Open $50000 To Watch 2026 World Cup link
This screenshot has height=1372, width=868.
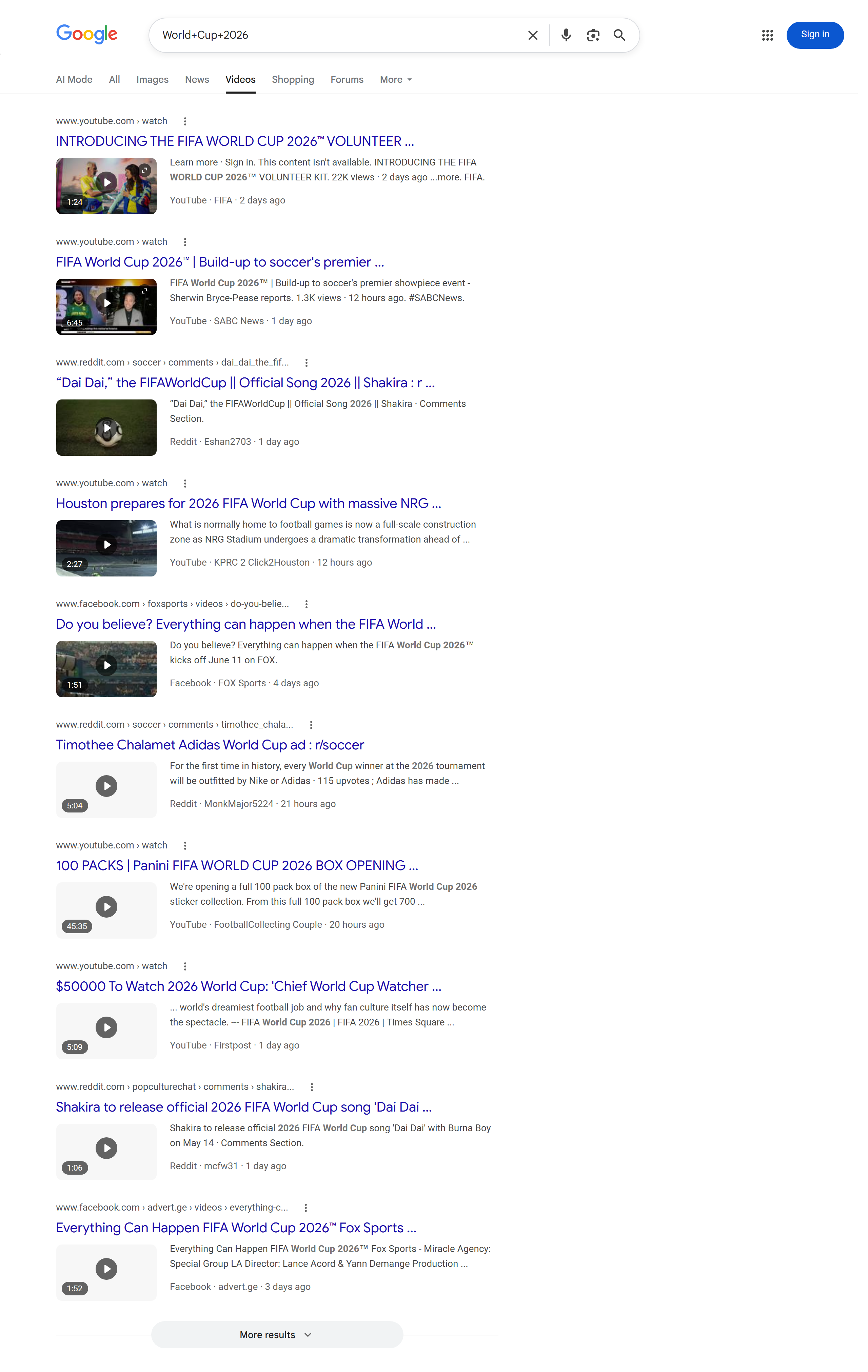point(248,987)
